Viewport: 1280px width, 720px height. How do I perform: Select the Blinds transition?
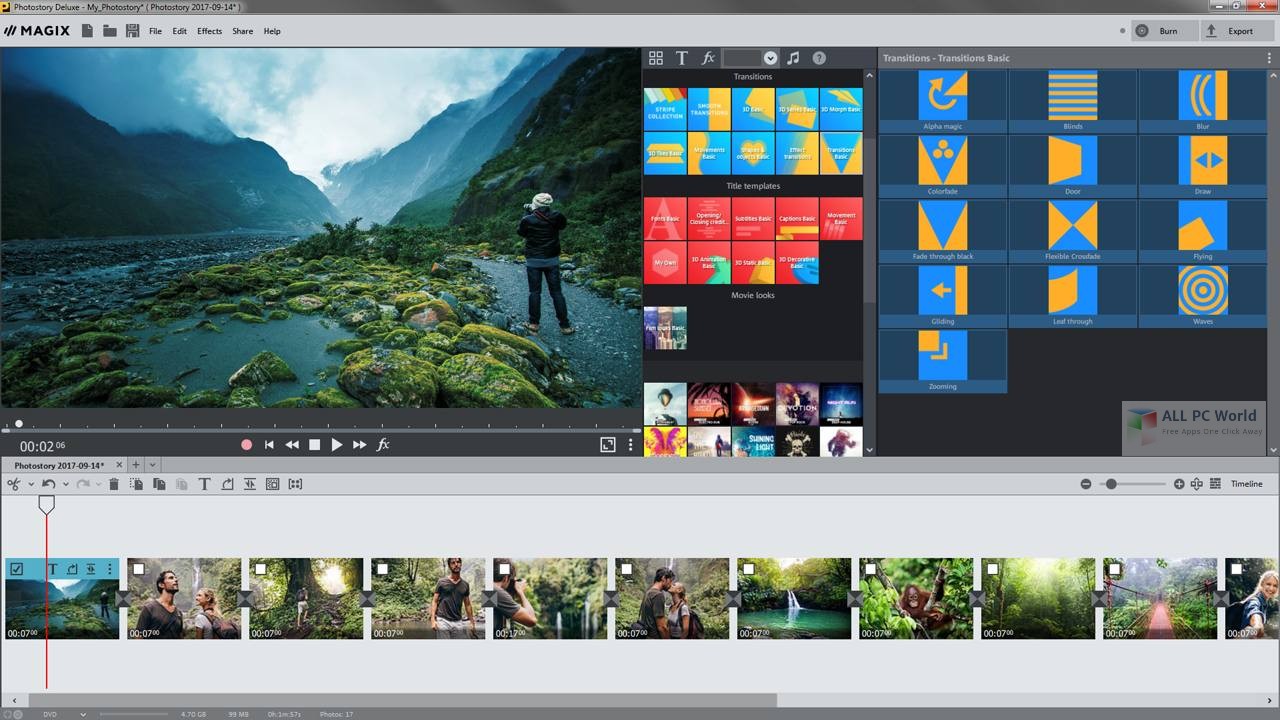[x=1073, y=101]
